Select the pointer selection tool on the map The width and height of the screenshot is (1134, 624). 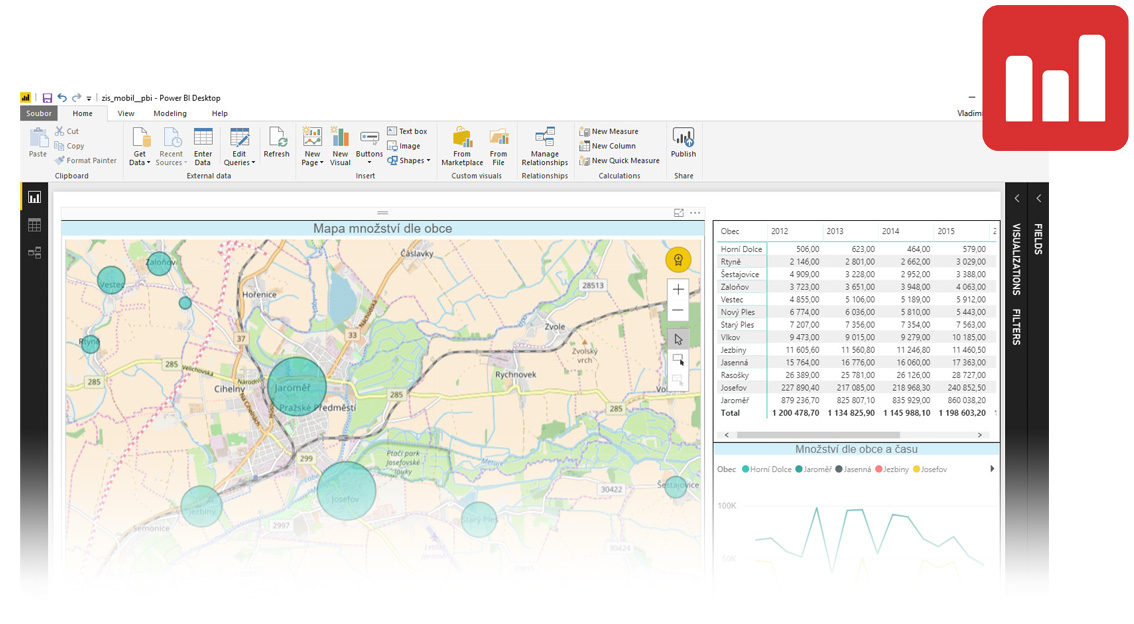click(678, 339)
